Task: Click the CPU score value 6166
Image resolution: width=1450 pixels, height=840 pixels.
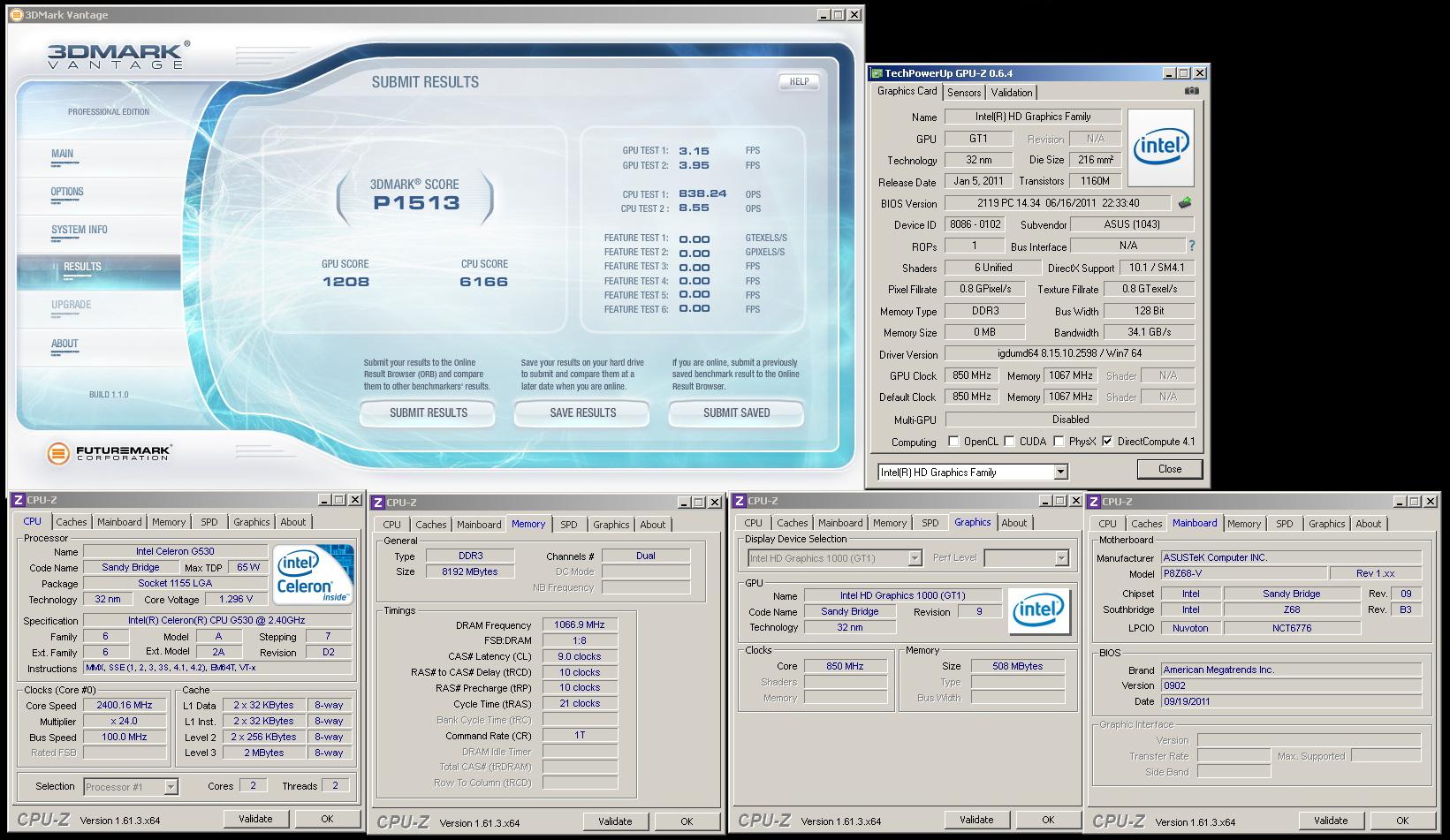Action: (x=484, y=282)
